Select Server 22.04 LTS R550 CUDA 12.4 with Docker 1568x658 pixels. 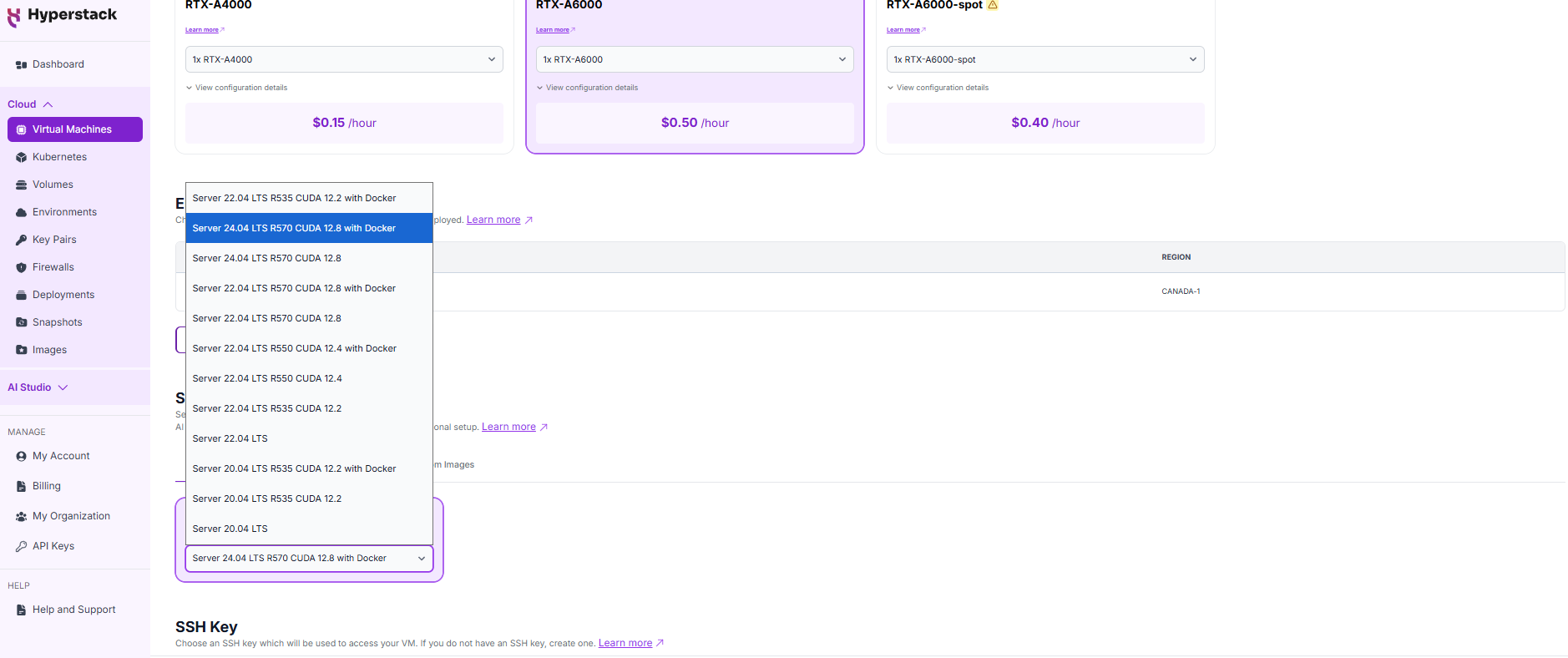tap(309, 348)
